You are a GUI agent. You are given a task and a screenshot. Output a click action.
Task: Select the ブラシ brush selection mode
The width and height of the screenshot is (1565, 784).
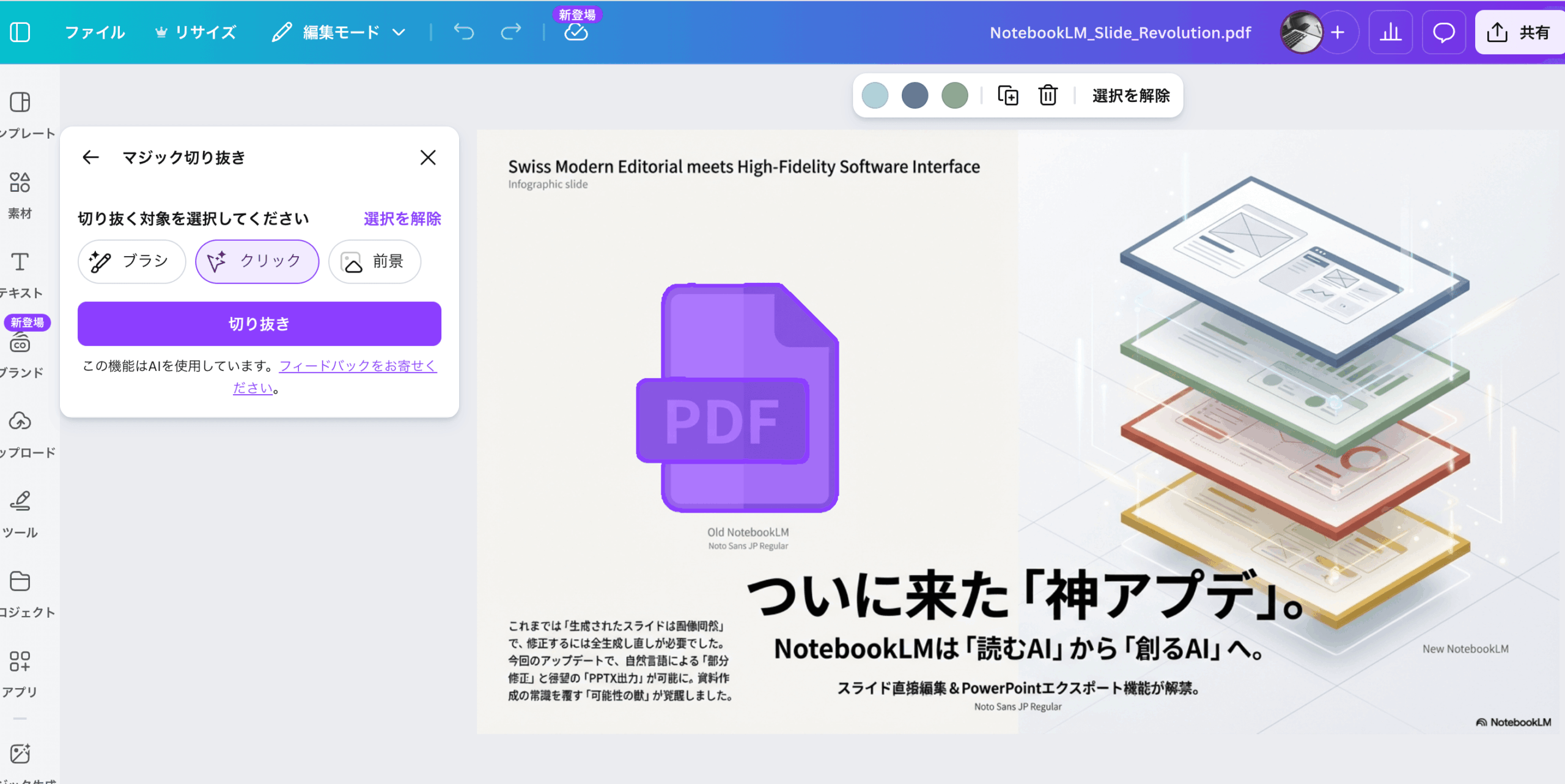[x=131, y=262]
